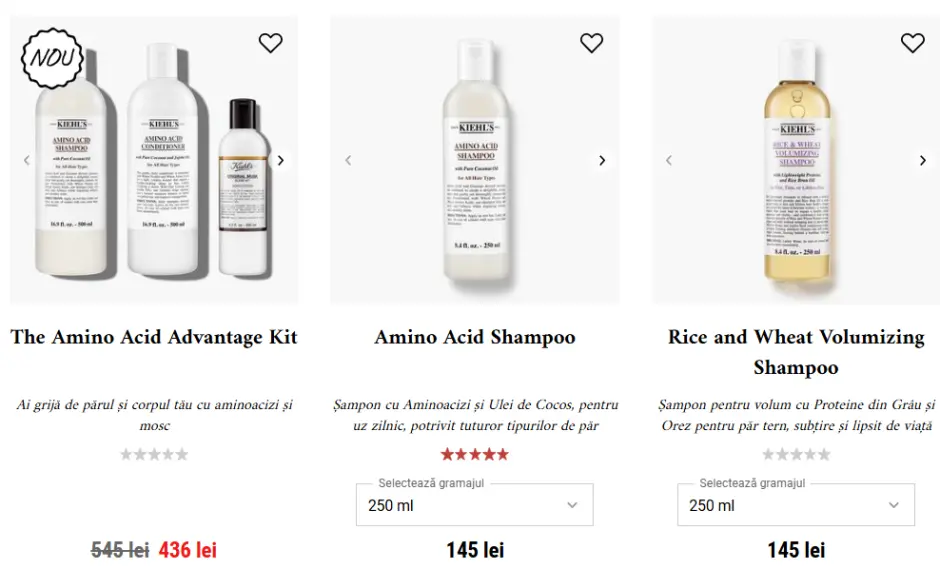Show next image of Amino Acid Advantage Kit
Image resolution: width=940 pixels, height=569 pixels.
[x=281, y=160]
